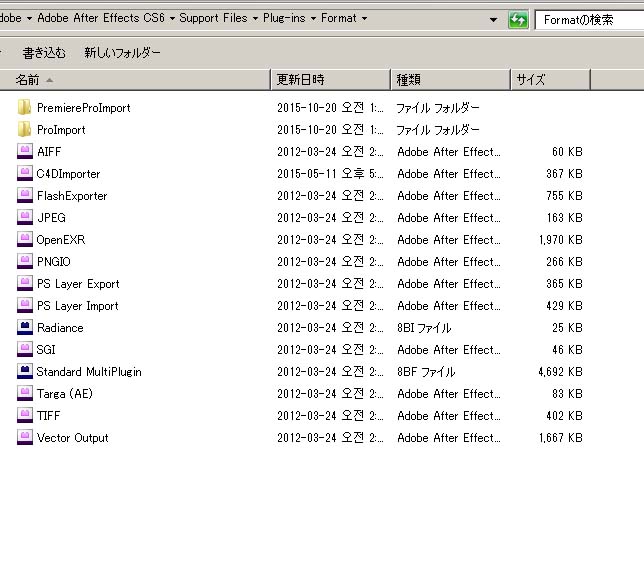Click the 25 KB size value
This screenshot has width=644, height=586.
point(567,328)
